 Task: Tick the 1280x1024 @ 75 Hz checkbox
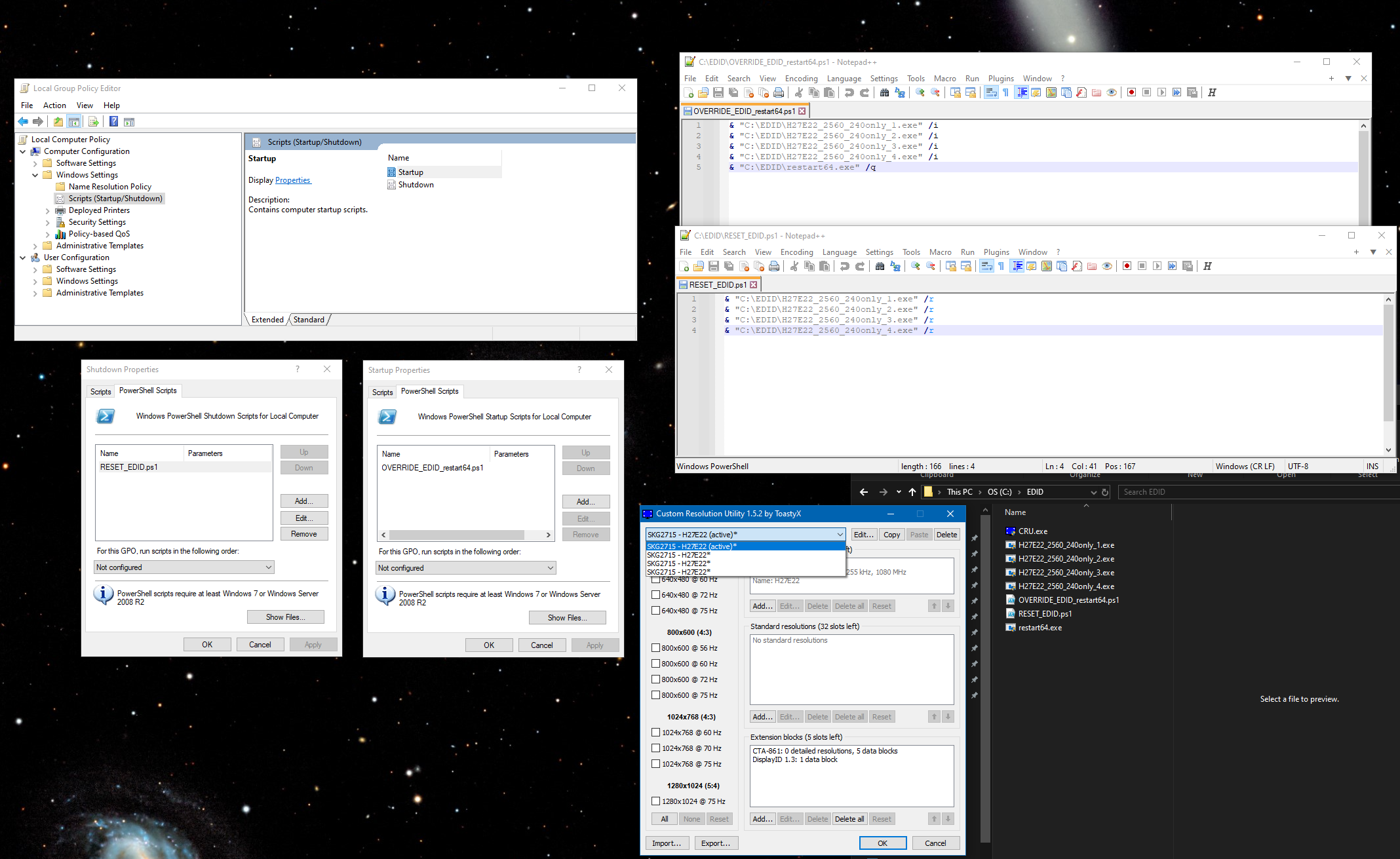click(655, 801)
